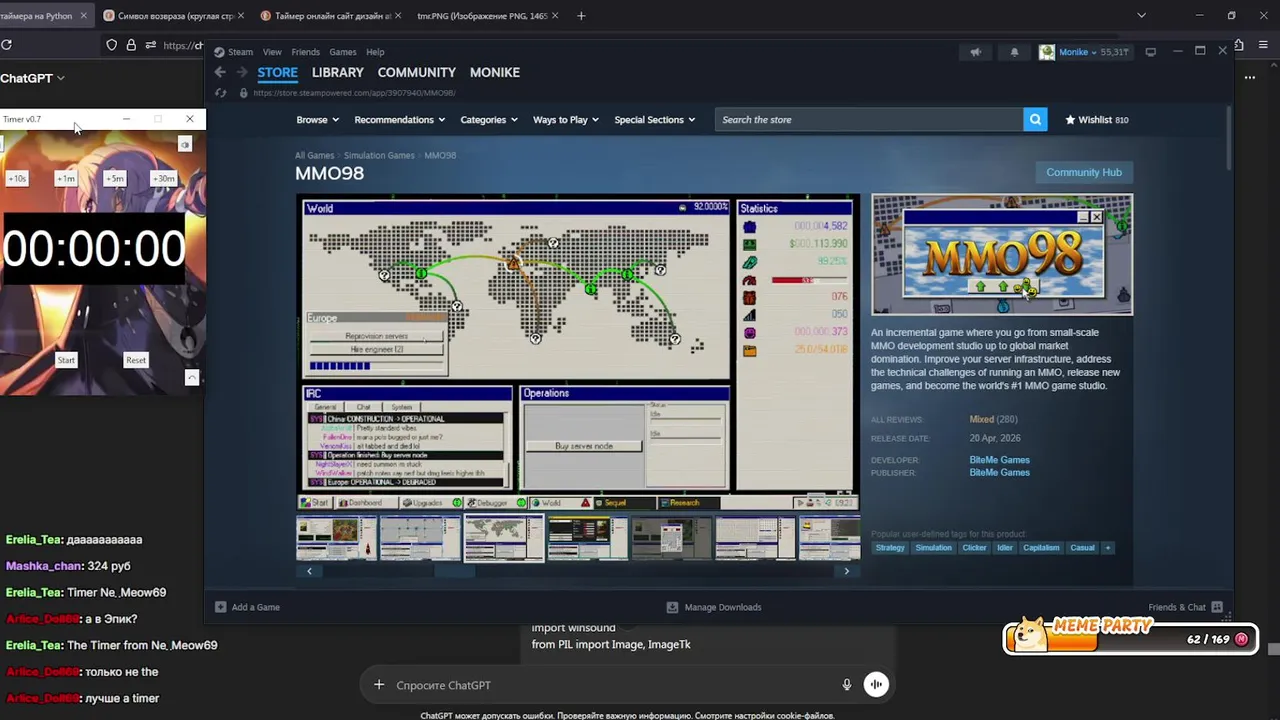Open the ChatGPT model selector dropdown
Screen dimensions: 1280x720
tap(33, 78)
